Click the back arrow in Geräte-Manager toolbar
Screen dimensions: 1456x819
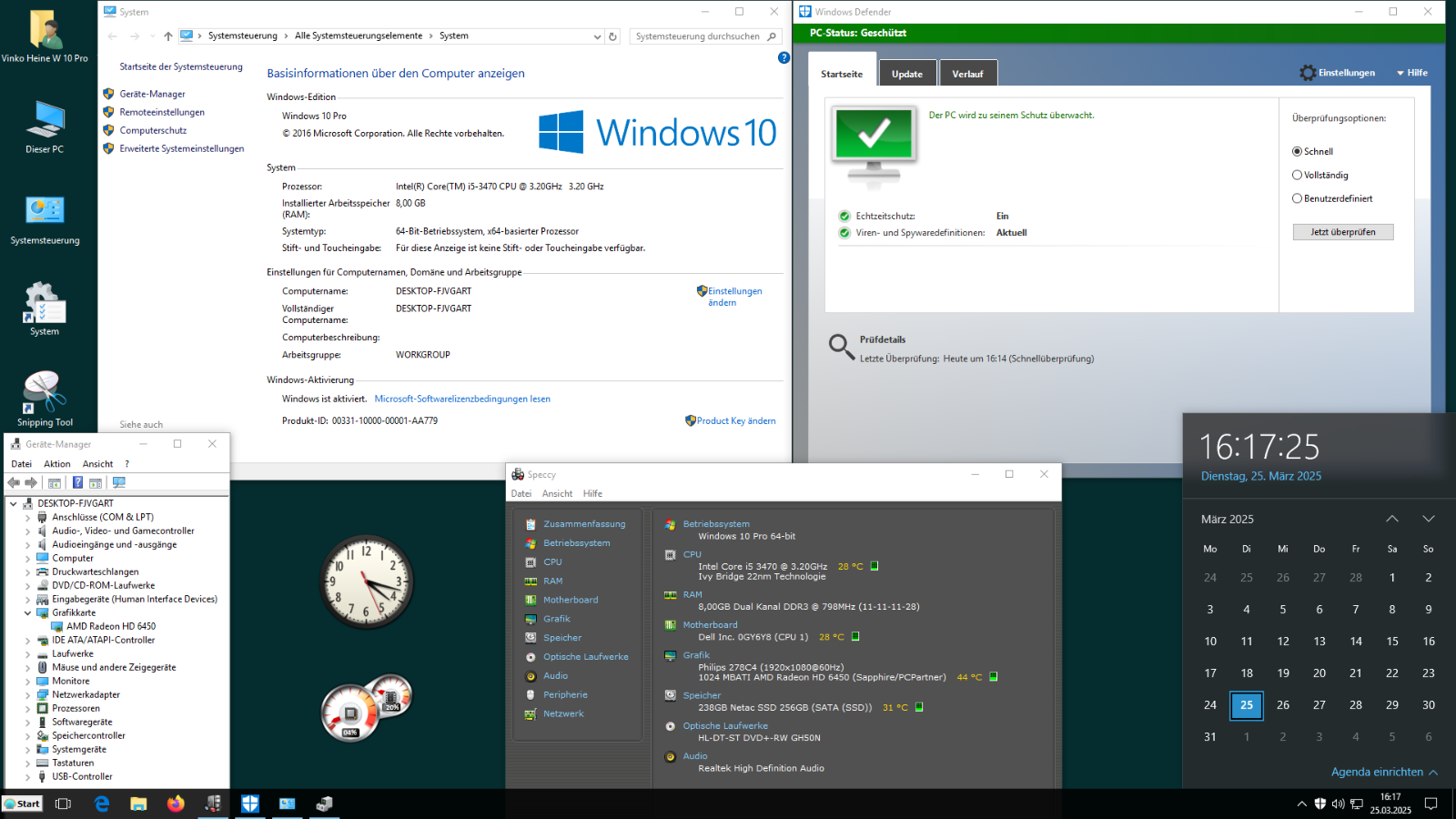pos(14,482)
